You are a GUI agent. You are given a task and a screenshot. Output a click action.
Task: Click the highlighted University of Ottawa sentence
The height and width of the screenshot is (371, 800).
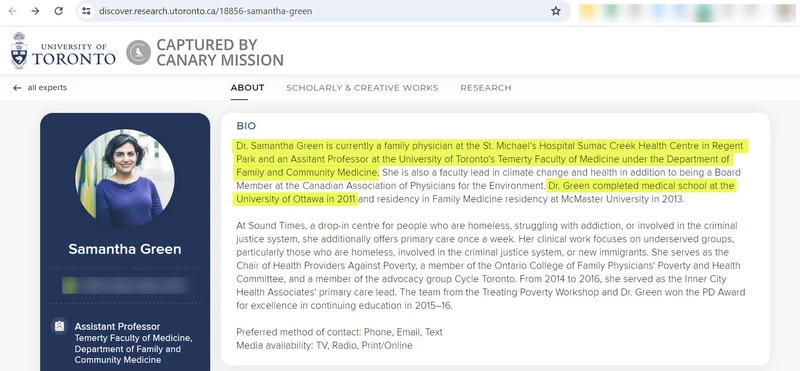[x=485, y=192]
